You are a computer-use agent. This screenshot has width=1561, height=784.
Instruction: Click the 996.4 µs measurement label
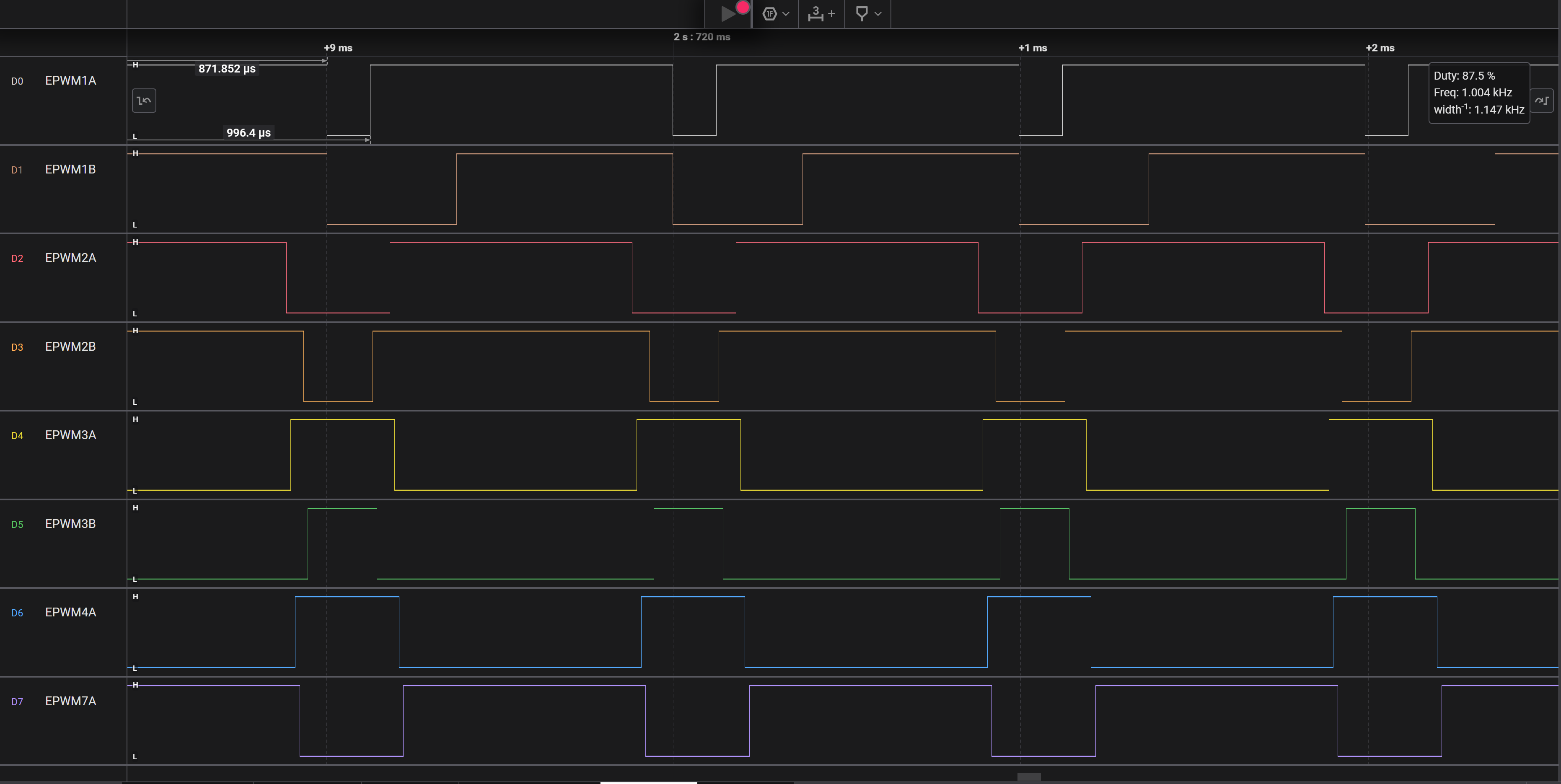[249, 133]
